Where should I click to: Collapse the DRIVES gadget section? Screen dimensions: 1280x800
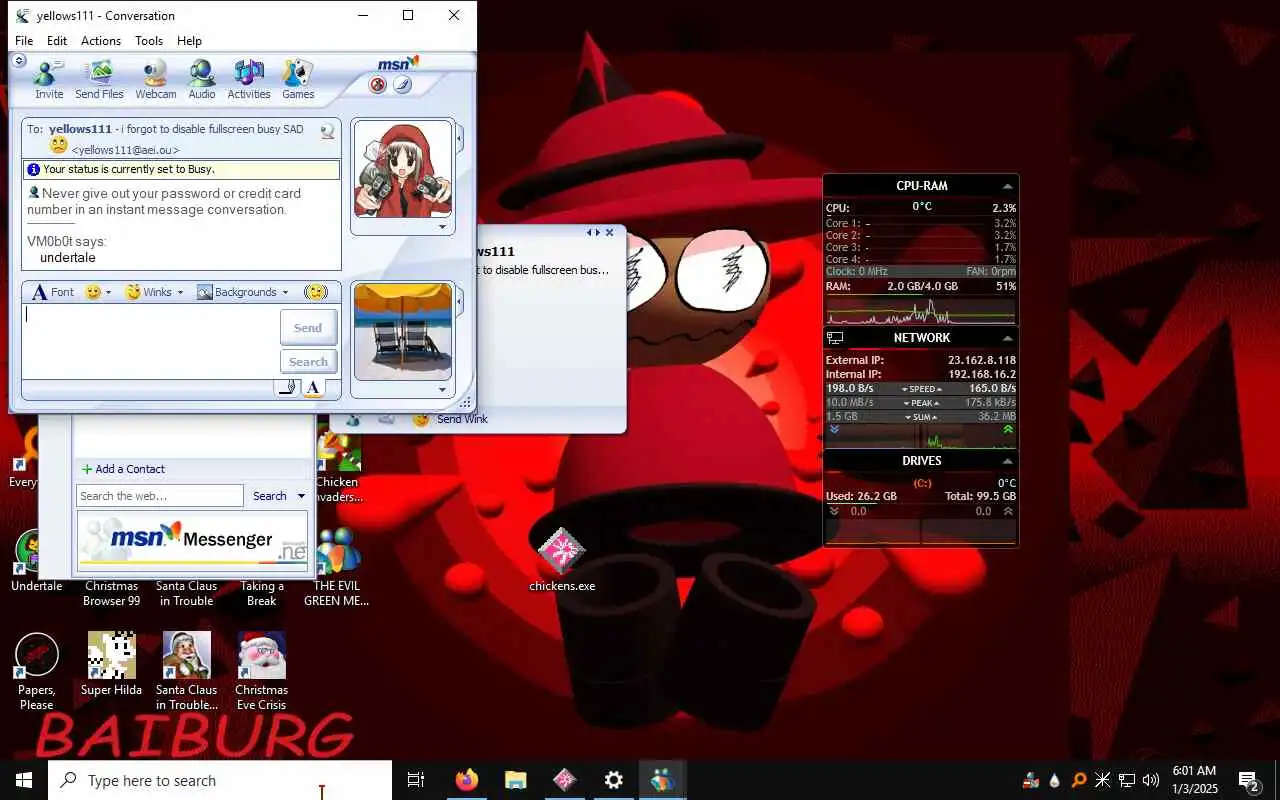(1007, 461)
